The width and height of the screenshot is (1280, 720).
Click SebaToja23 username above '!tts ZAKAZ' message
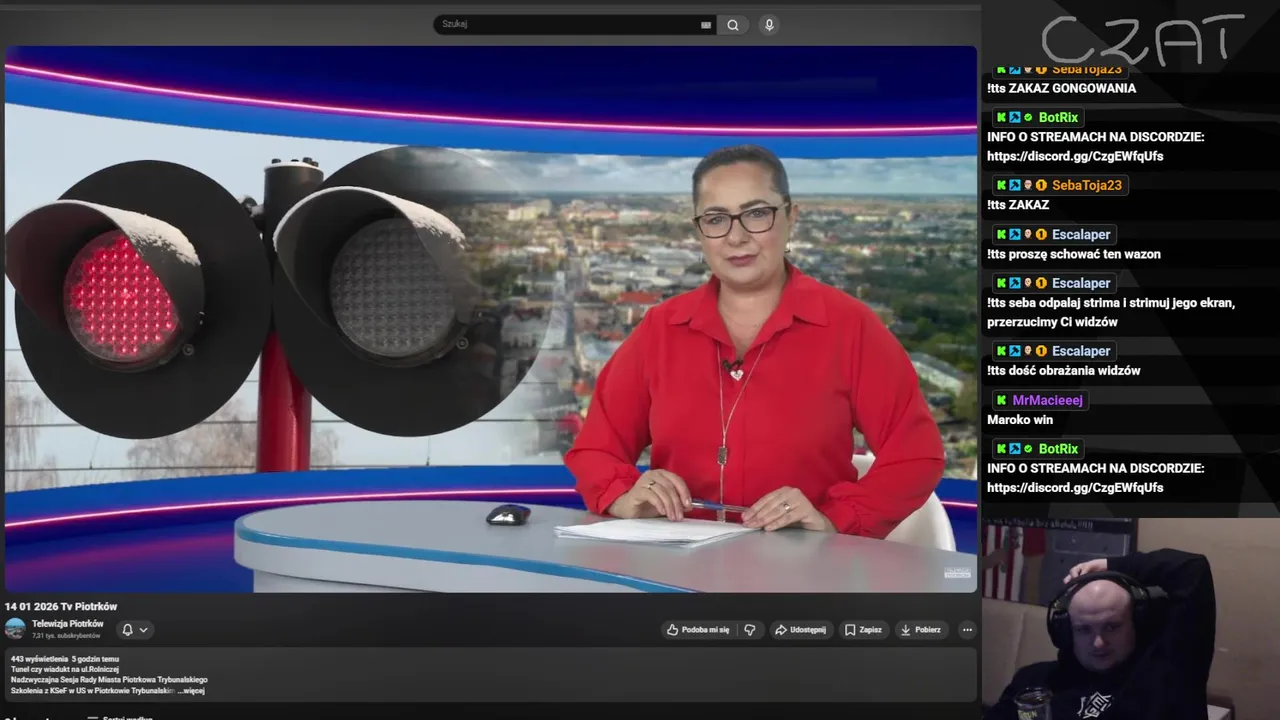click(x=1087, y=185)
